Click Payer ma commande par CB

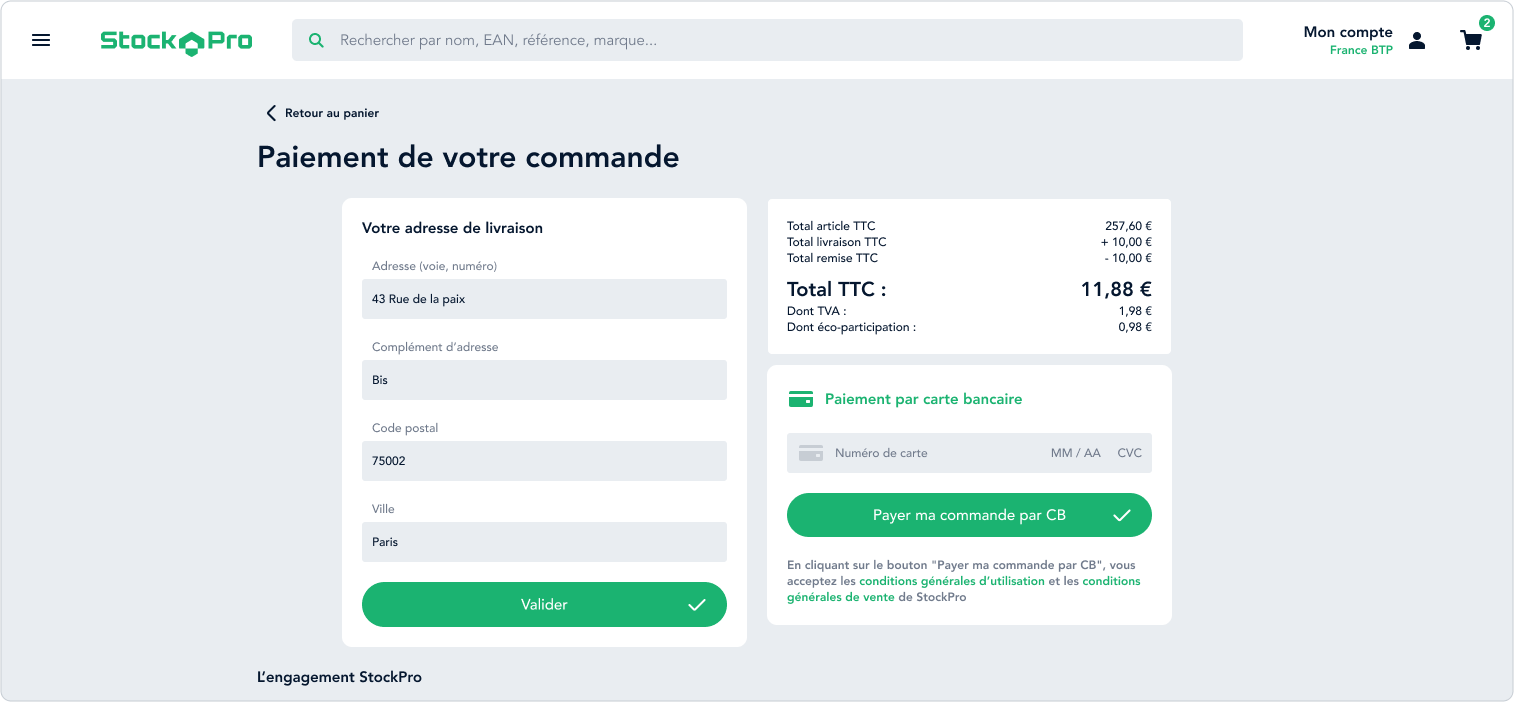(968, 516)
